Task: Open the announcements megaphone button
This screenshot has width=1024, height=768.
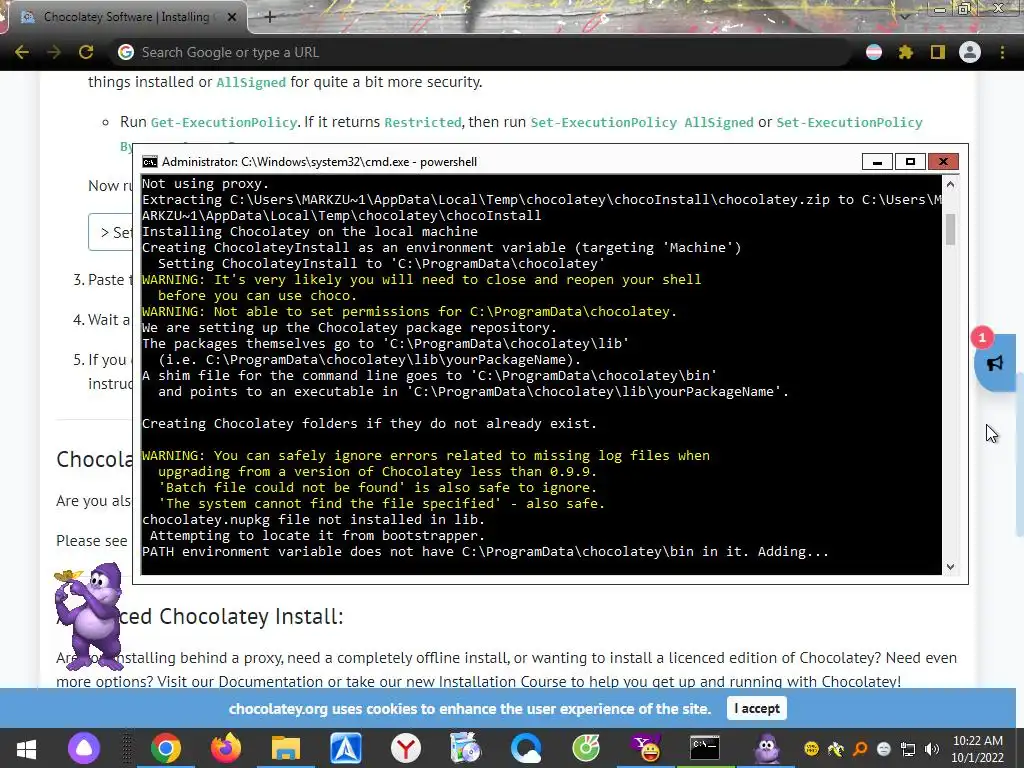Action: pyautogui.click(x=995, y=363)
